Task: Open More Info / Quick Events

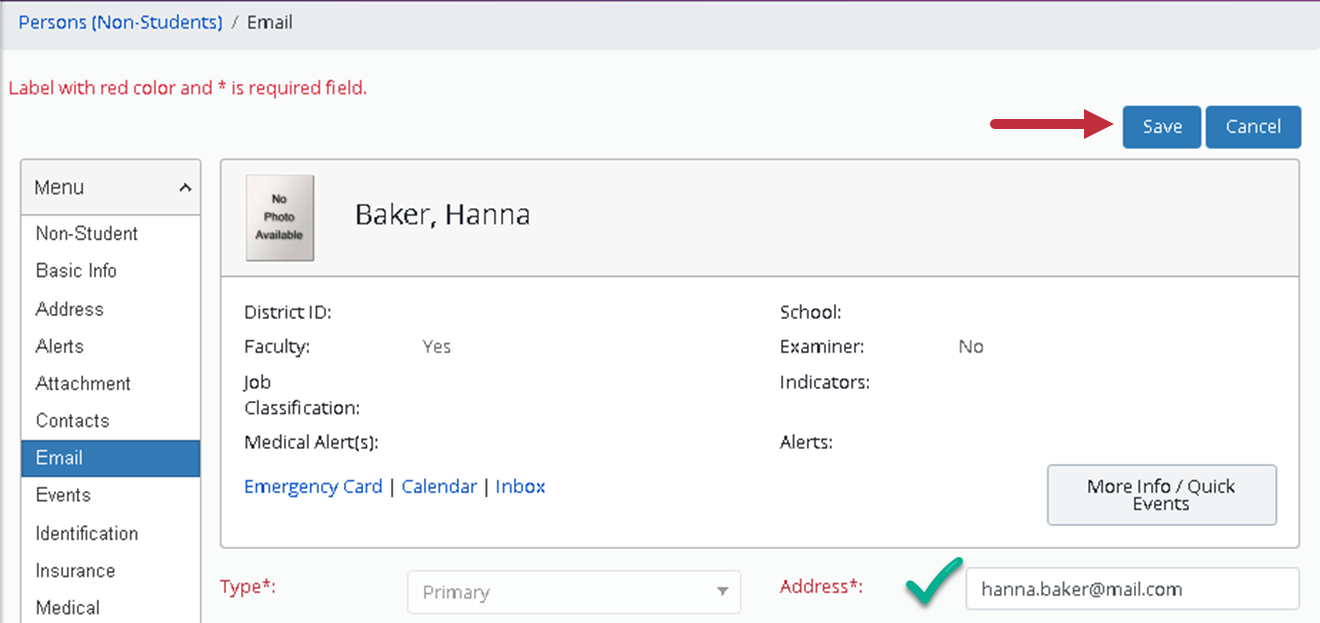Action: pos(1161,494)
